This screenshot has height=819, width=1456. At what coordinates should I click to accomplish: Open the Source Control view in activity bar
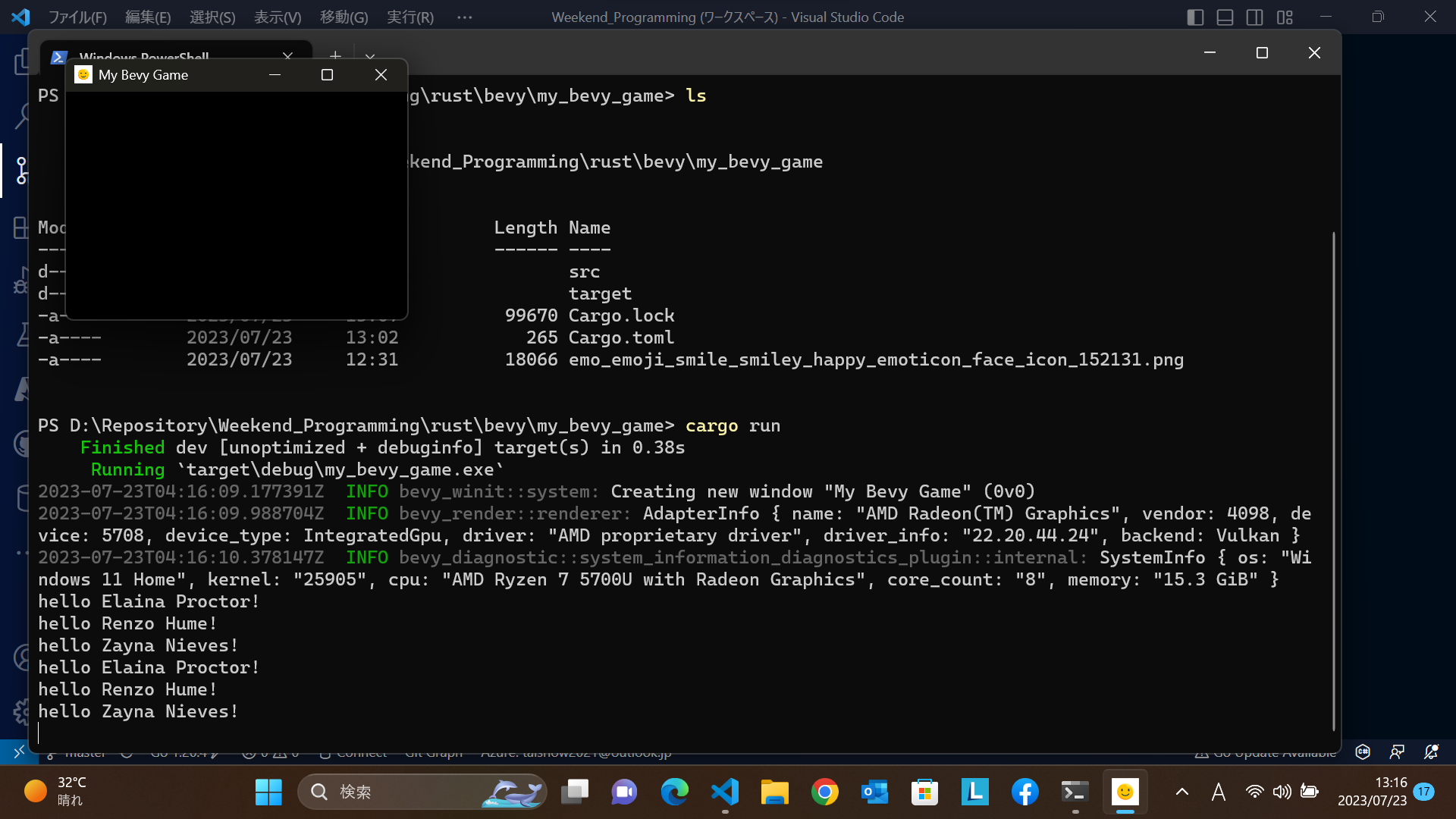[x=20, y=171]
